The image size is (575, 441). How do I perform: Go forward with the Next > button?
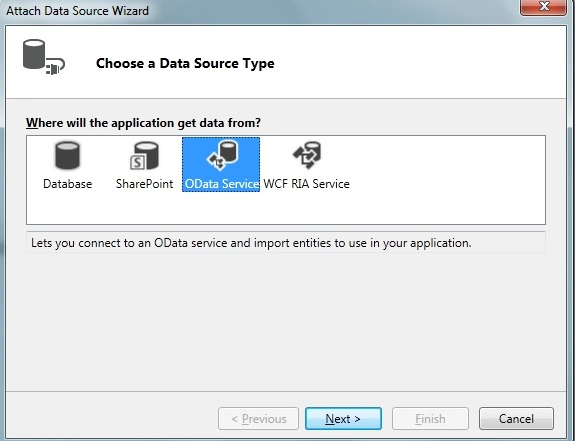(x=343, y=418)
